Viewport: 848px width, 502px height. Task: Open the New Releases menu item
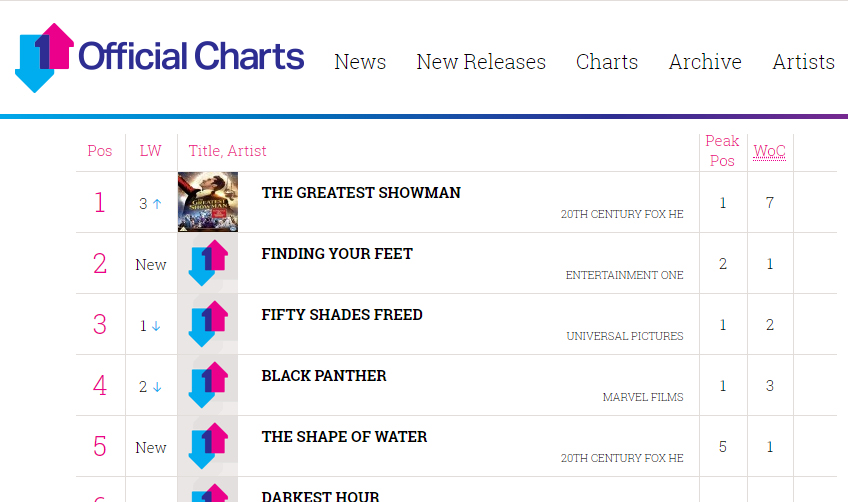pyautogui.click(x=481, y=62)
